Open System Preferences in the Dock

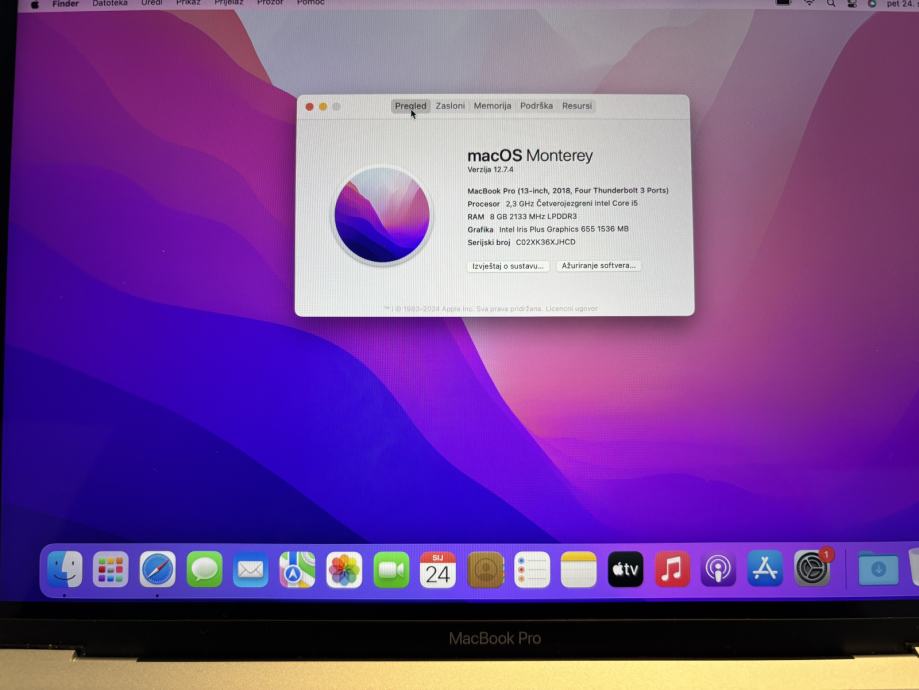(812, 568)
